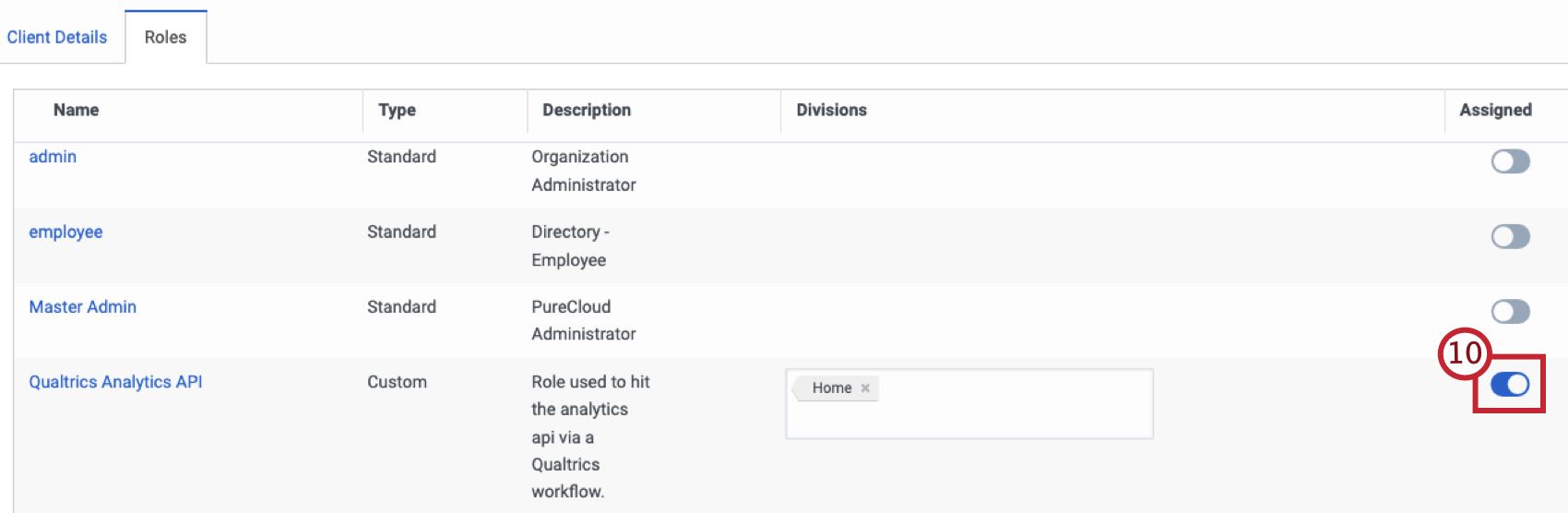Select the Home division tag label
The image size is (1568, 513).
831,388
